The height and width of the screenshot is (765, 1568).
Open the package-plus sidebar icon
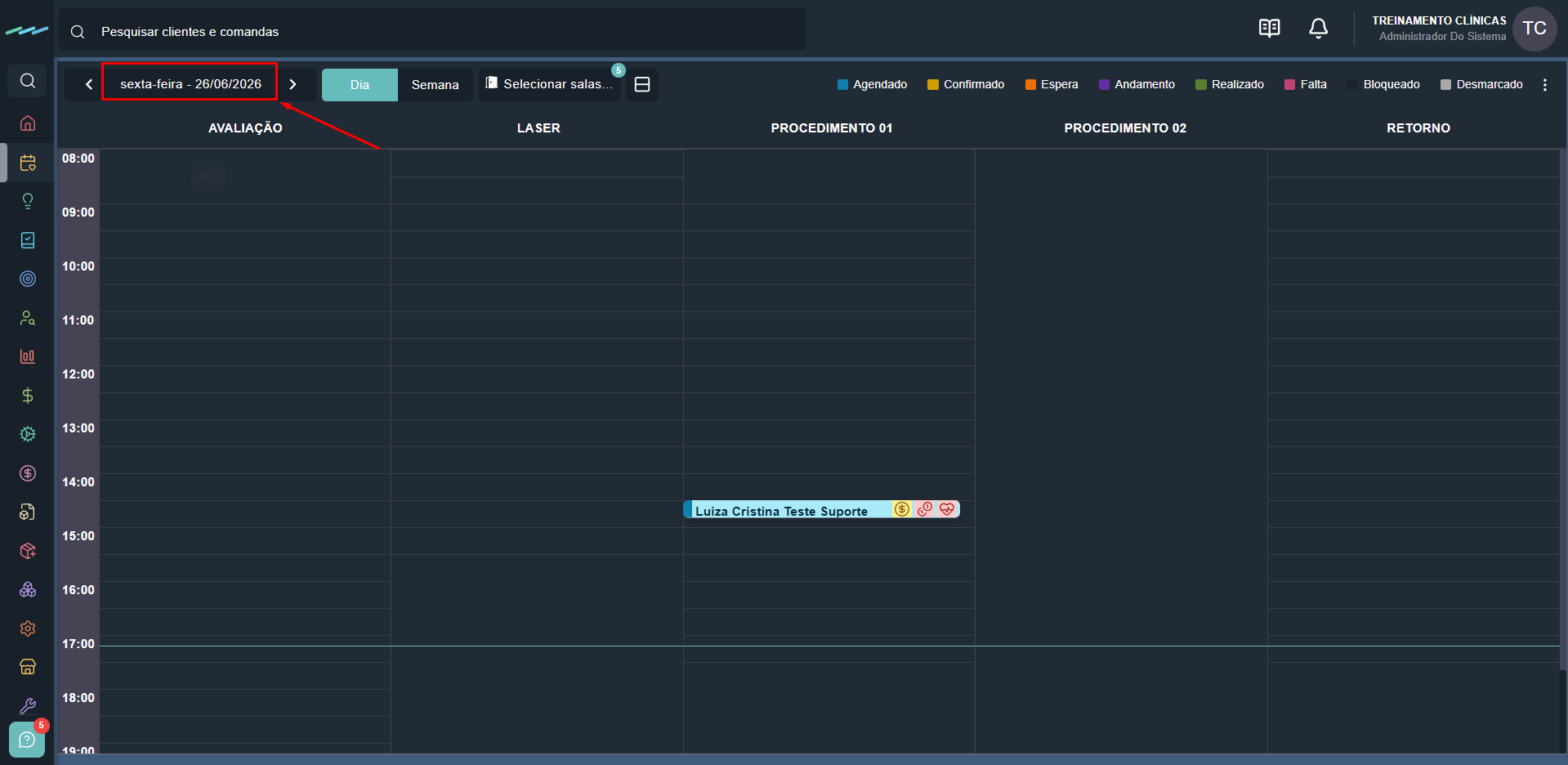pos(28,551)
